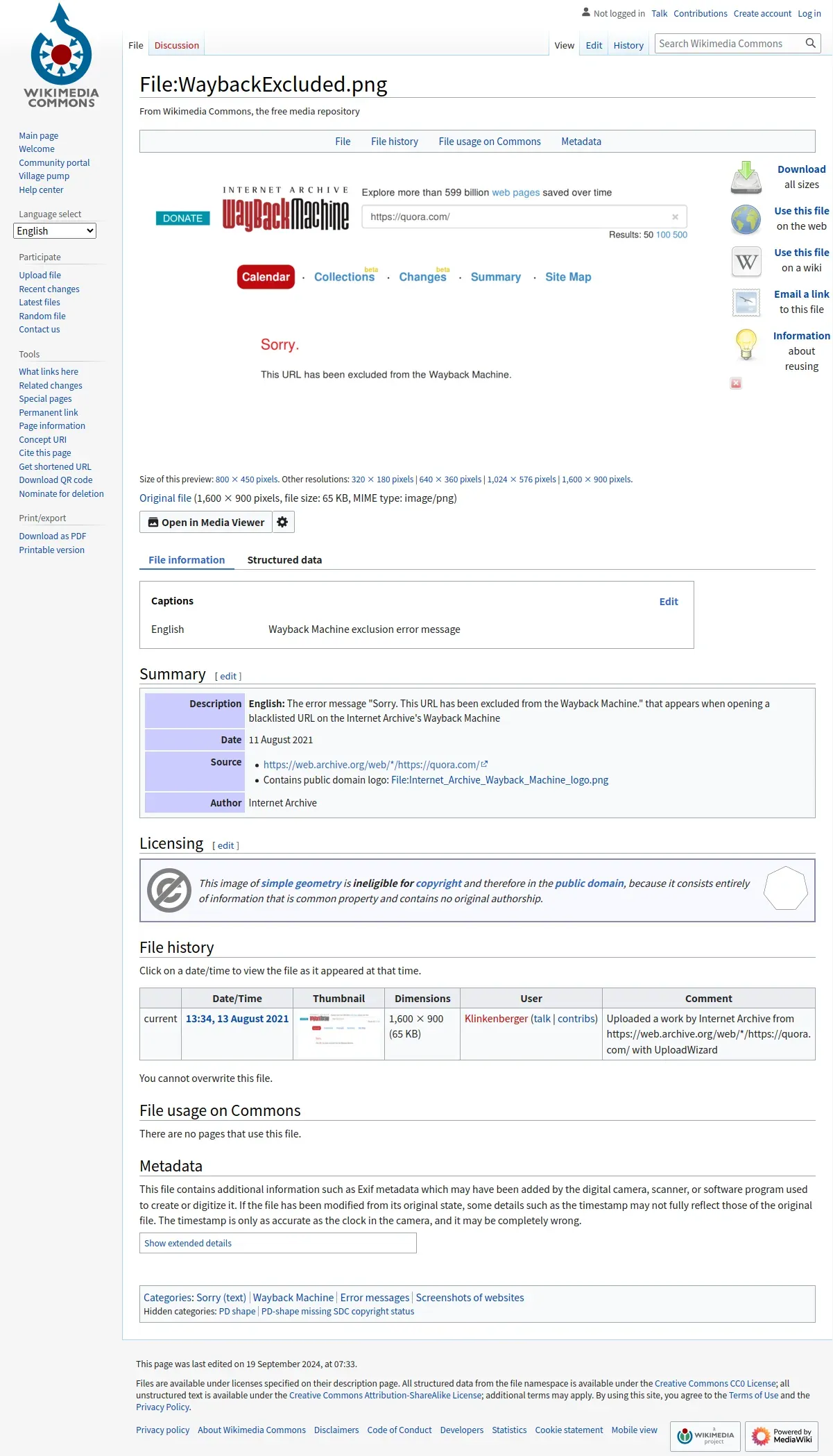833x1456 pixels.
Task: Open Village pump sidebar link
Action: click(x=44, y=176)
